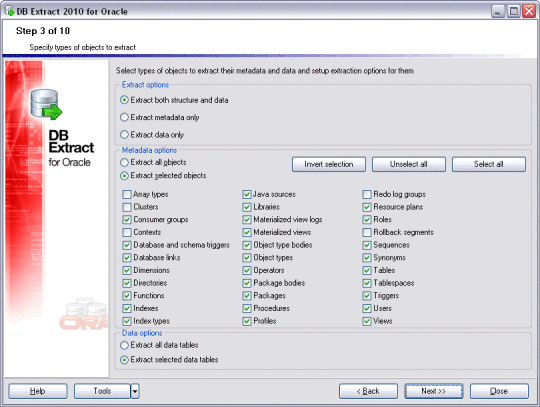Toggle Materialized view logs checkbox
The width and height of the screenshot is (540, 407).
pos(247,220)
